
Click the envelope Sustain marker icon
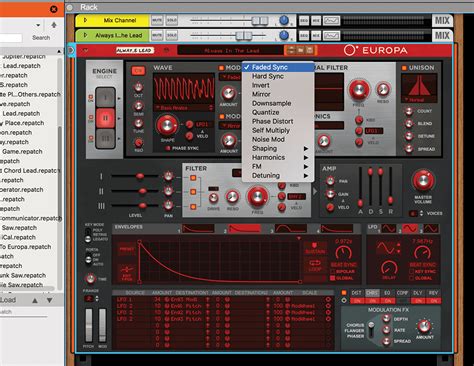coord(315,249)
